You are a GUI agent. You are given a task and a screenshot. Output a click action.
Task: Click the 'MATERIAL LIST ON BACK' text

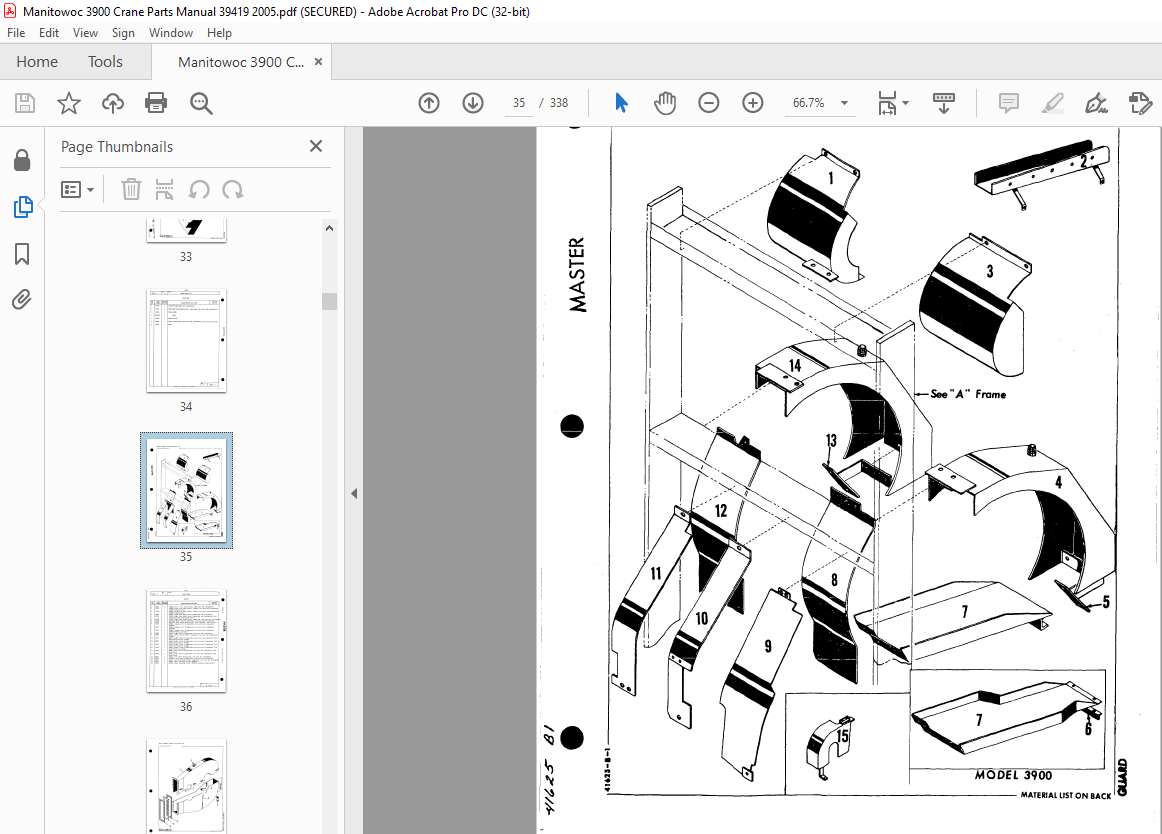point(1066,795)
